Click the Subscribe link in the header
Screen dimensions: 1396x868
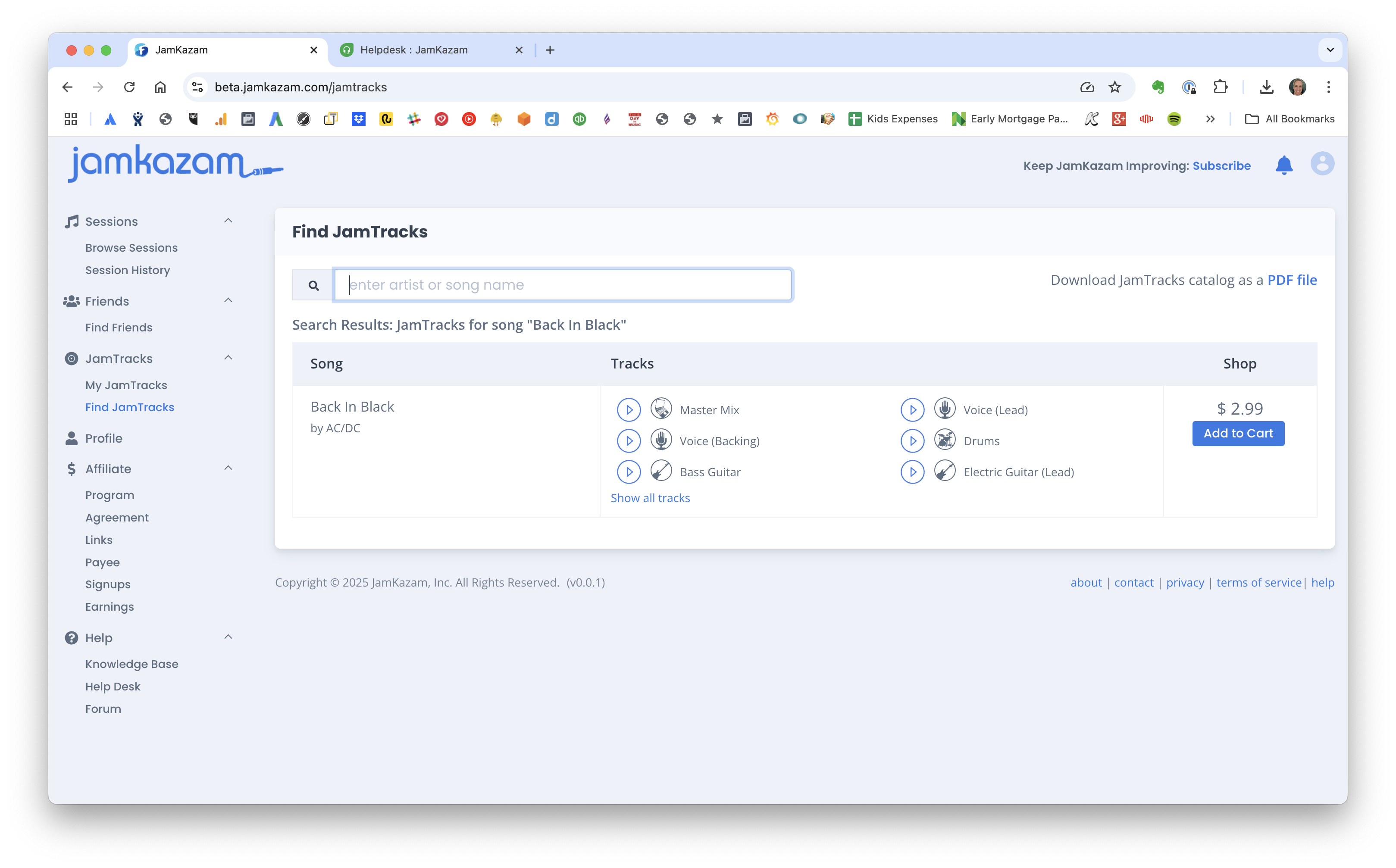(x=1221, y=166)
